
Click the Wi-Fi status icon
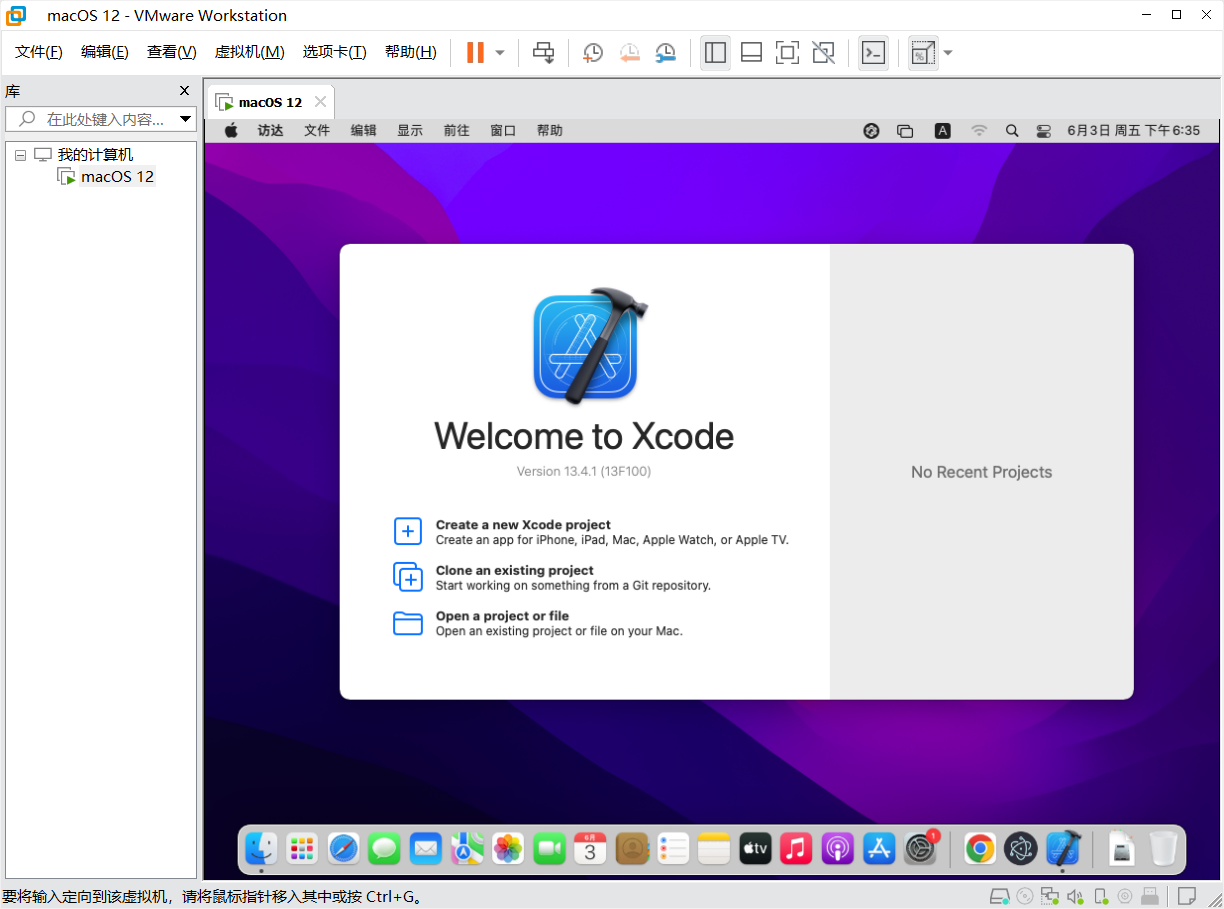click(979, 130)
